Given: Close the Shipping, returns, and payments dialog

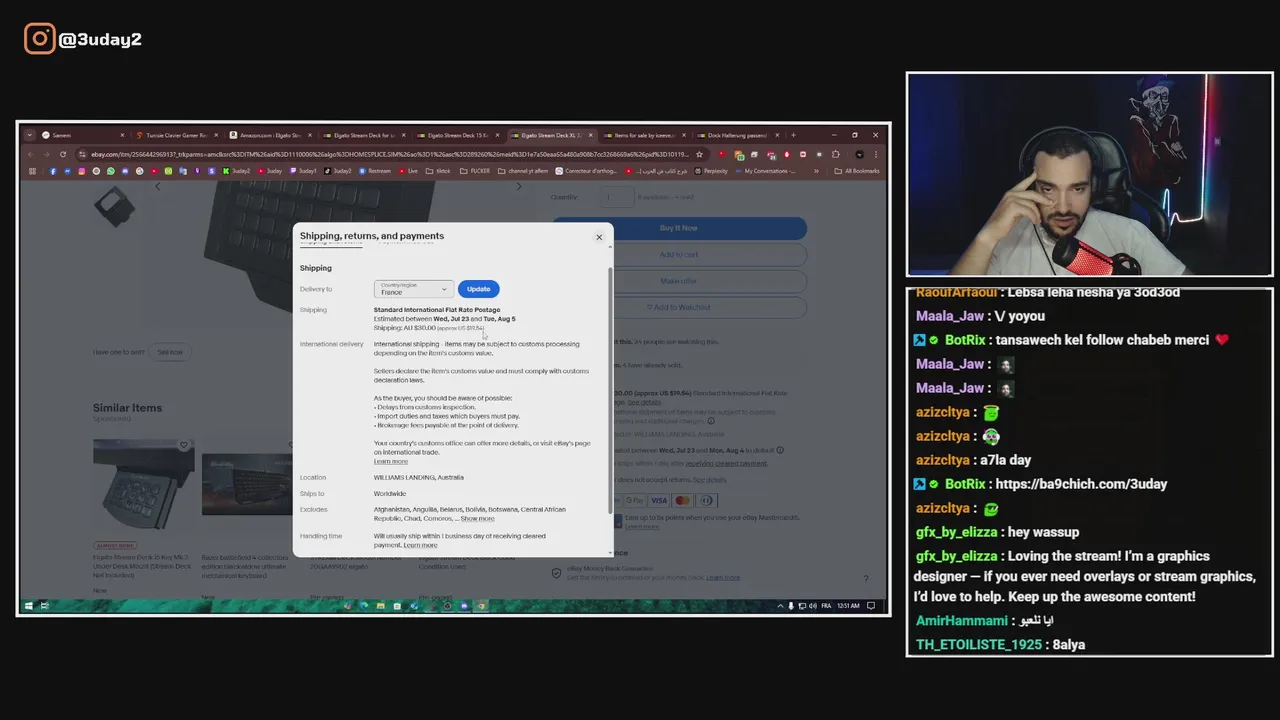Looking at the screenshot, I should click(599, 237).
